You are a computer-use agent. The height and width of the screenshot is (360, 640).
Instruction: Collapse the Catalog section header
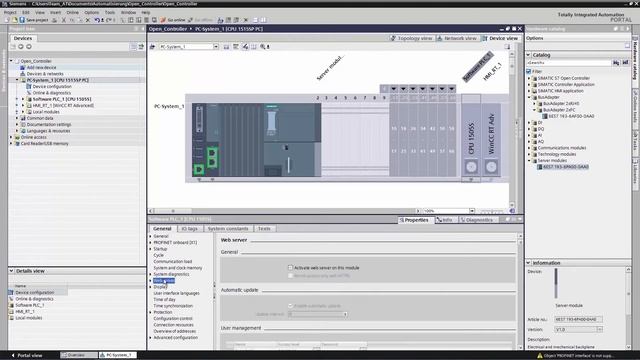(x=528, y=55)
